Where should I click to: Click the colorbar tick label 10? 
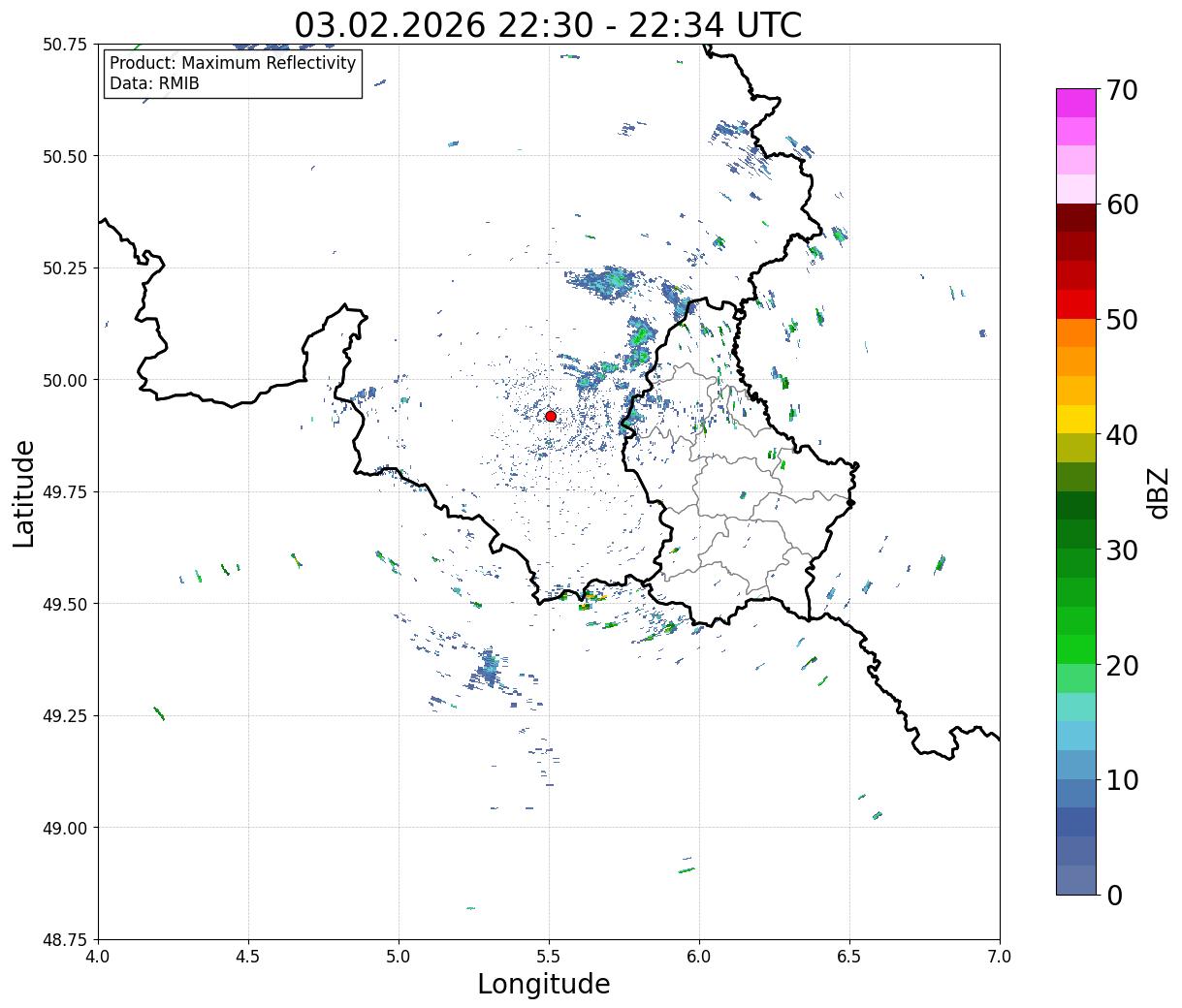1122,779
